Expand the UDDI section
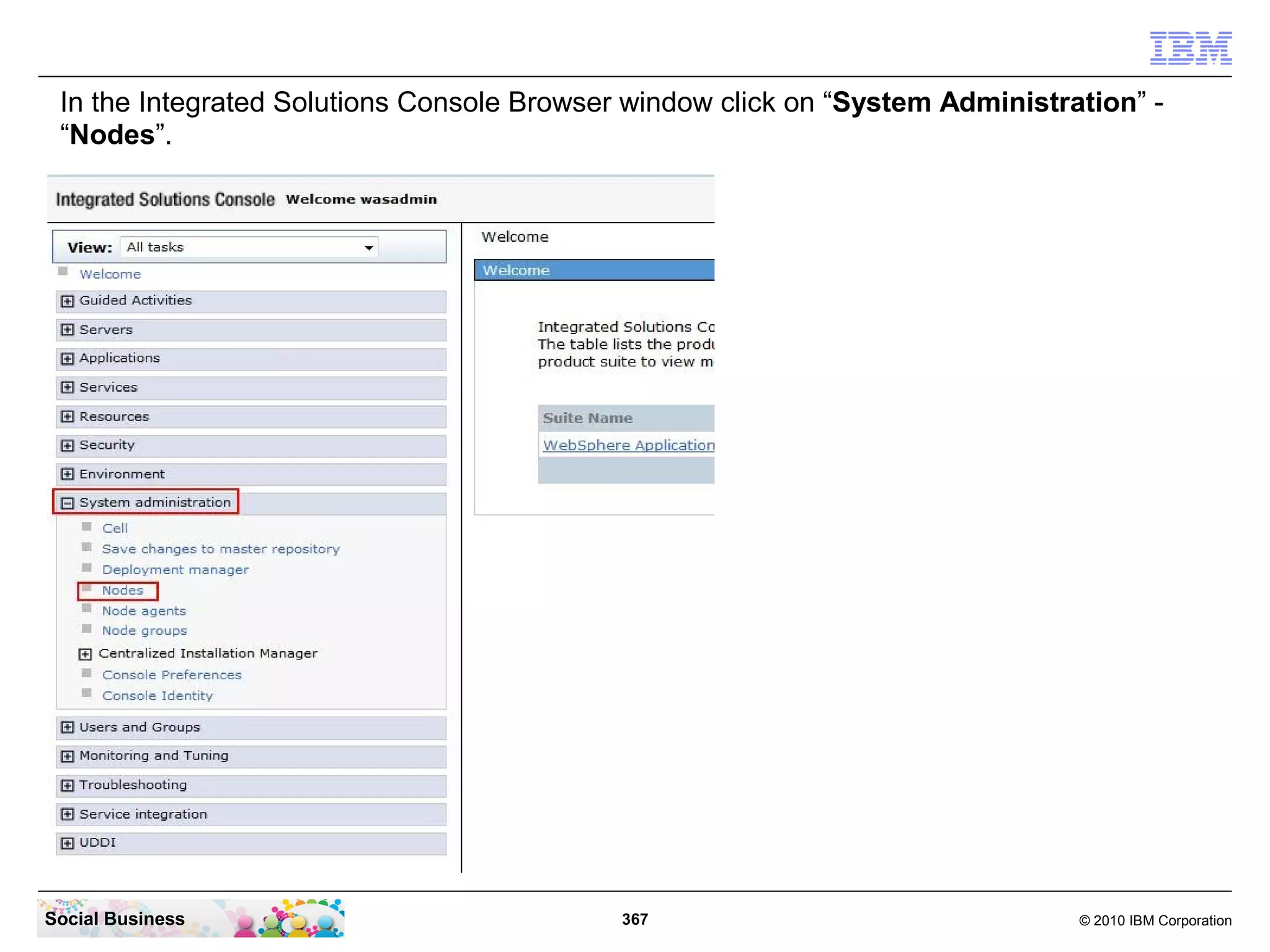The image size is (1270, 952). pyautogui.click(x=68, y=843)
